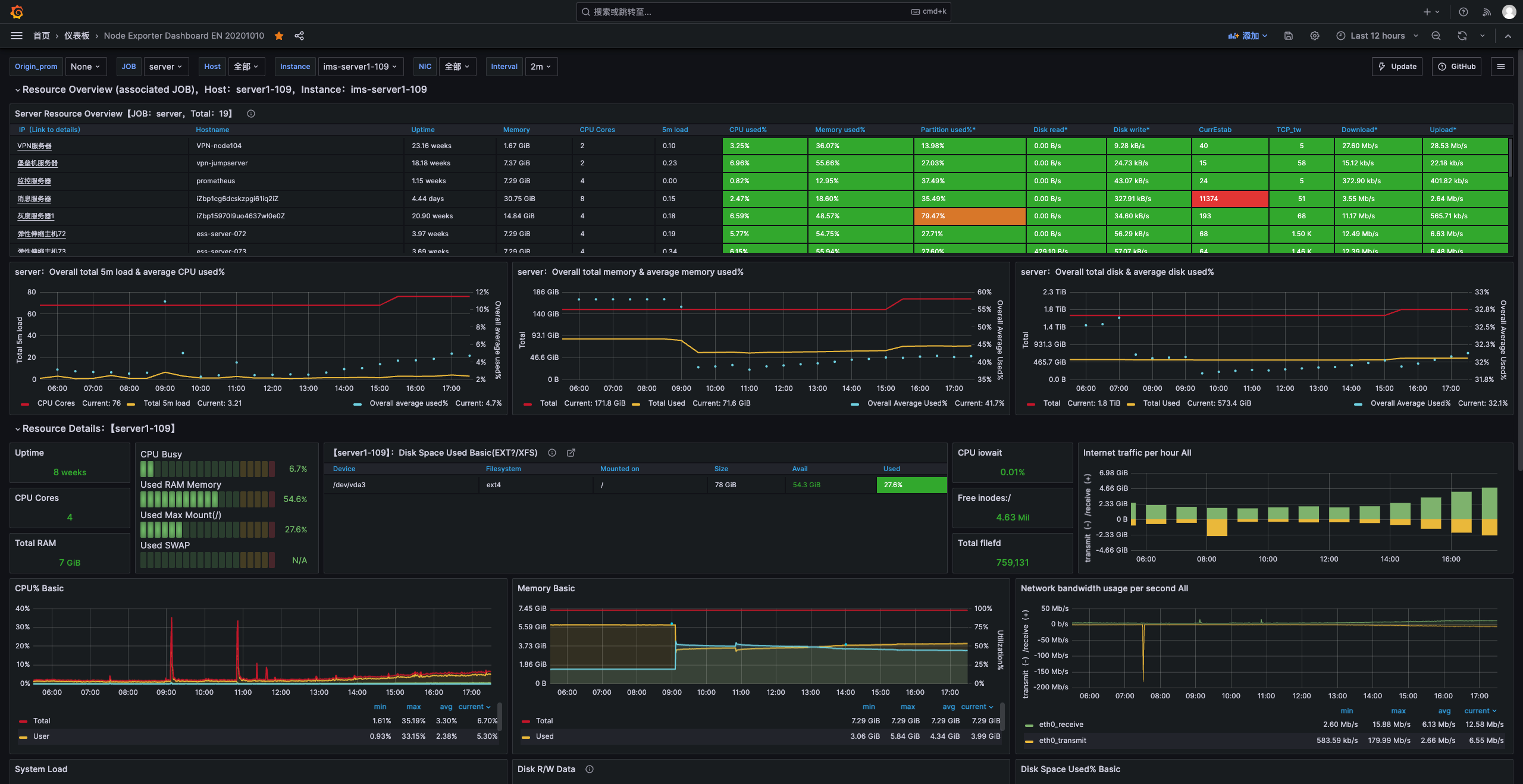Open dashboard settings gear icon

[x=1315, y=36]
